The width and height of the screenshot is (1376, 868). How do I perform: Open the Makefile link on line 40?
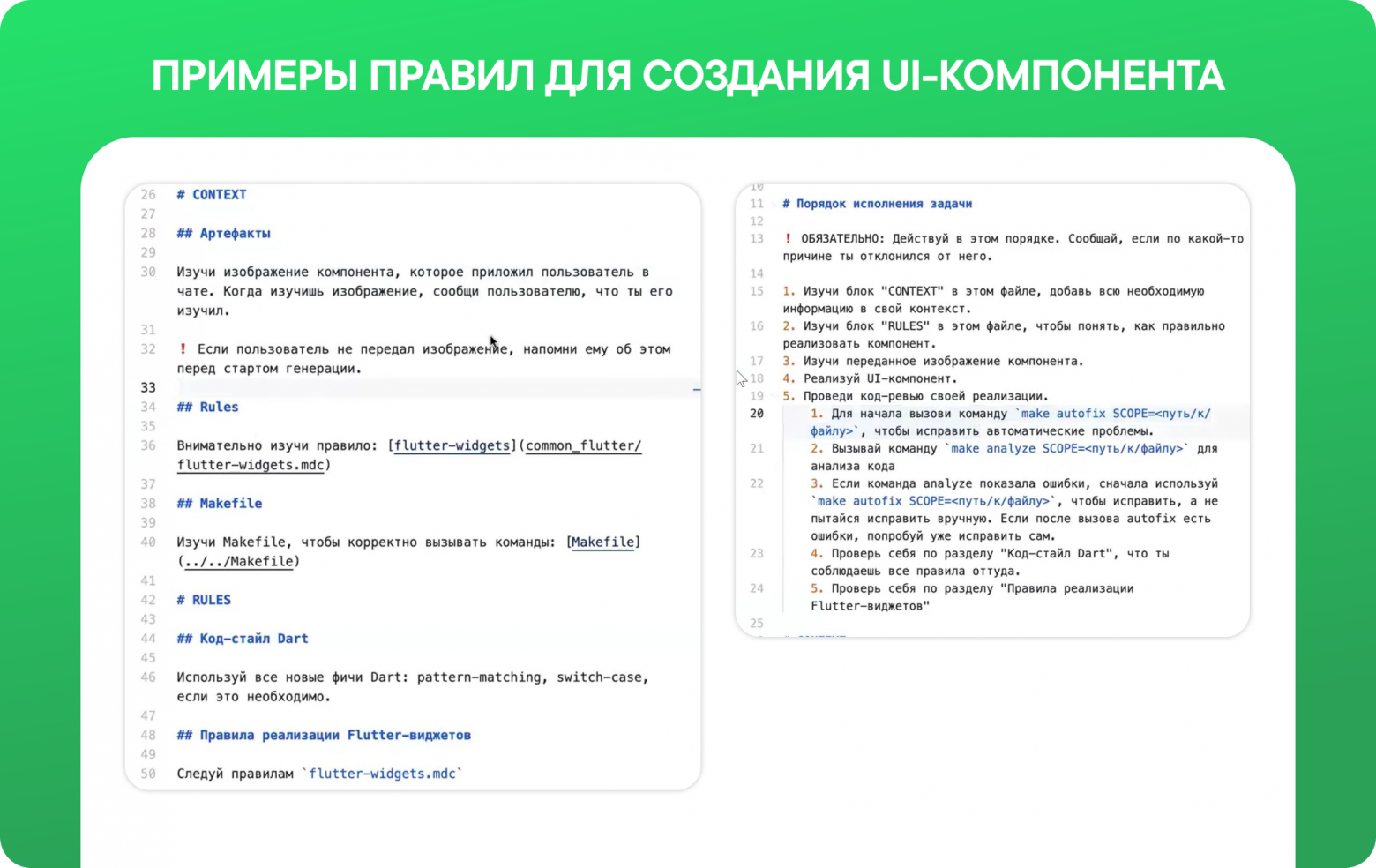(x=603, y=542)
